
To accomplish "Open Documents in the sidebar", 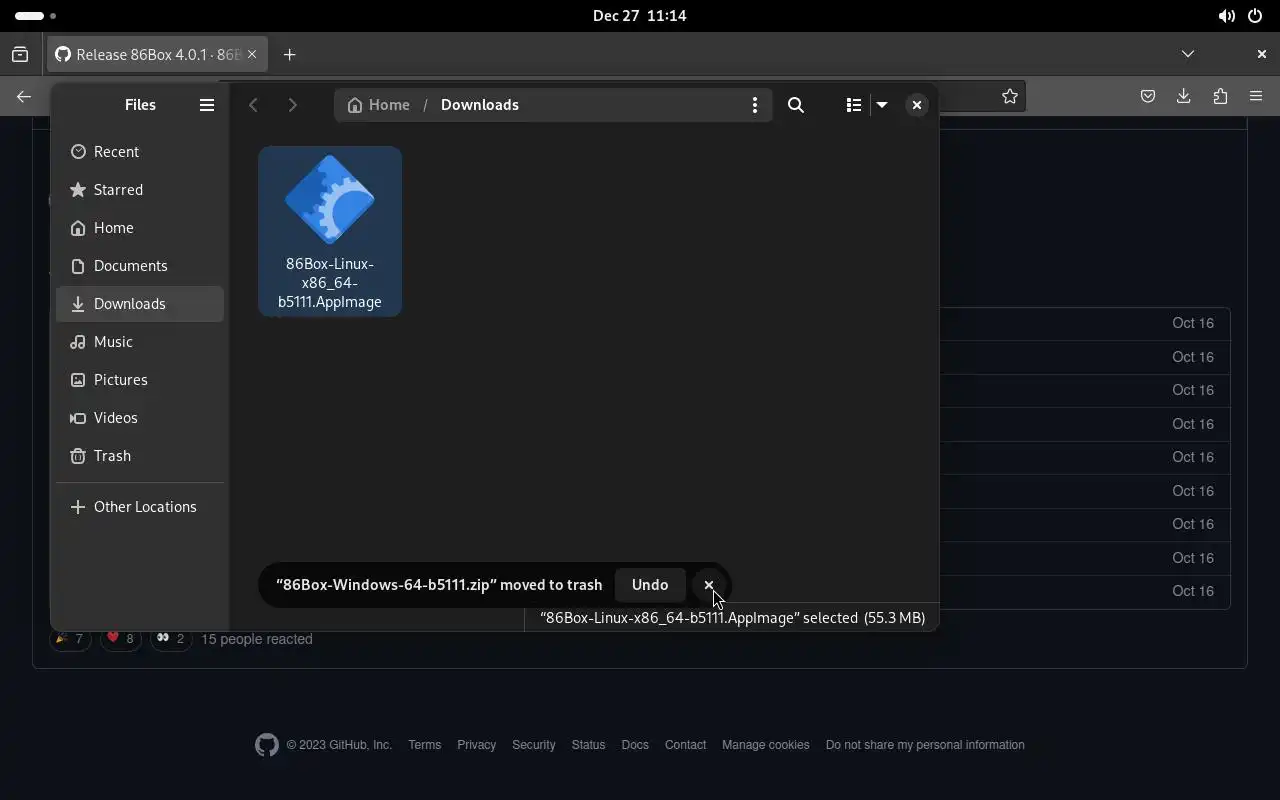I will tap(140, 266).
